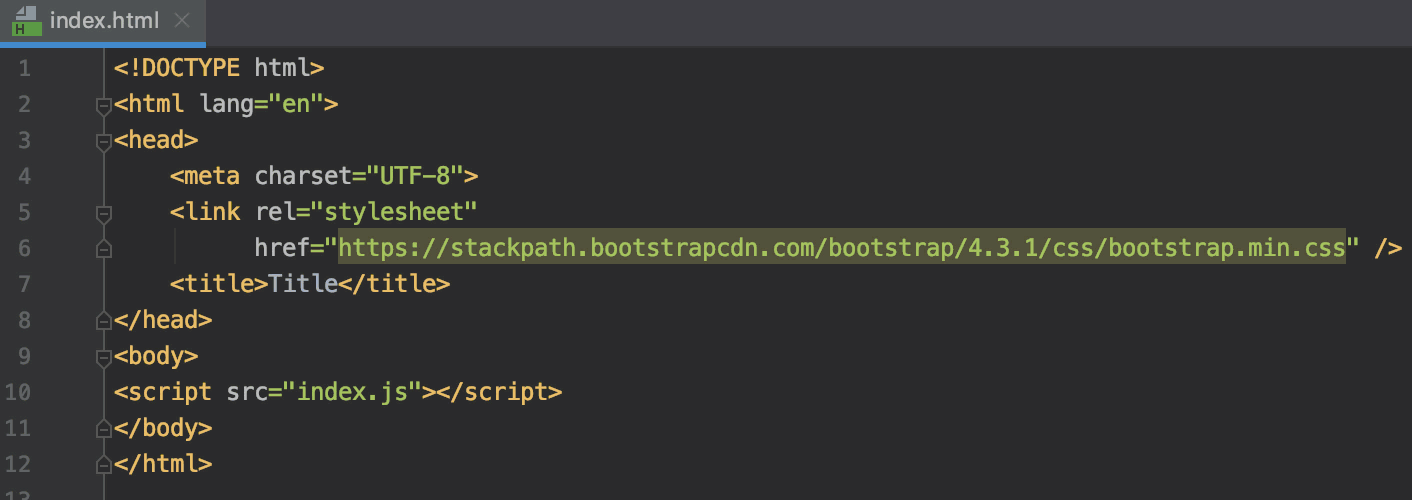
Task: Click the UTF-8 charset value
Action: click(x=418, y=176)
